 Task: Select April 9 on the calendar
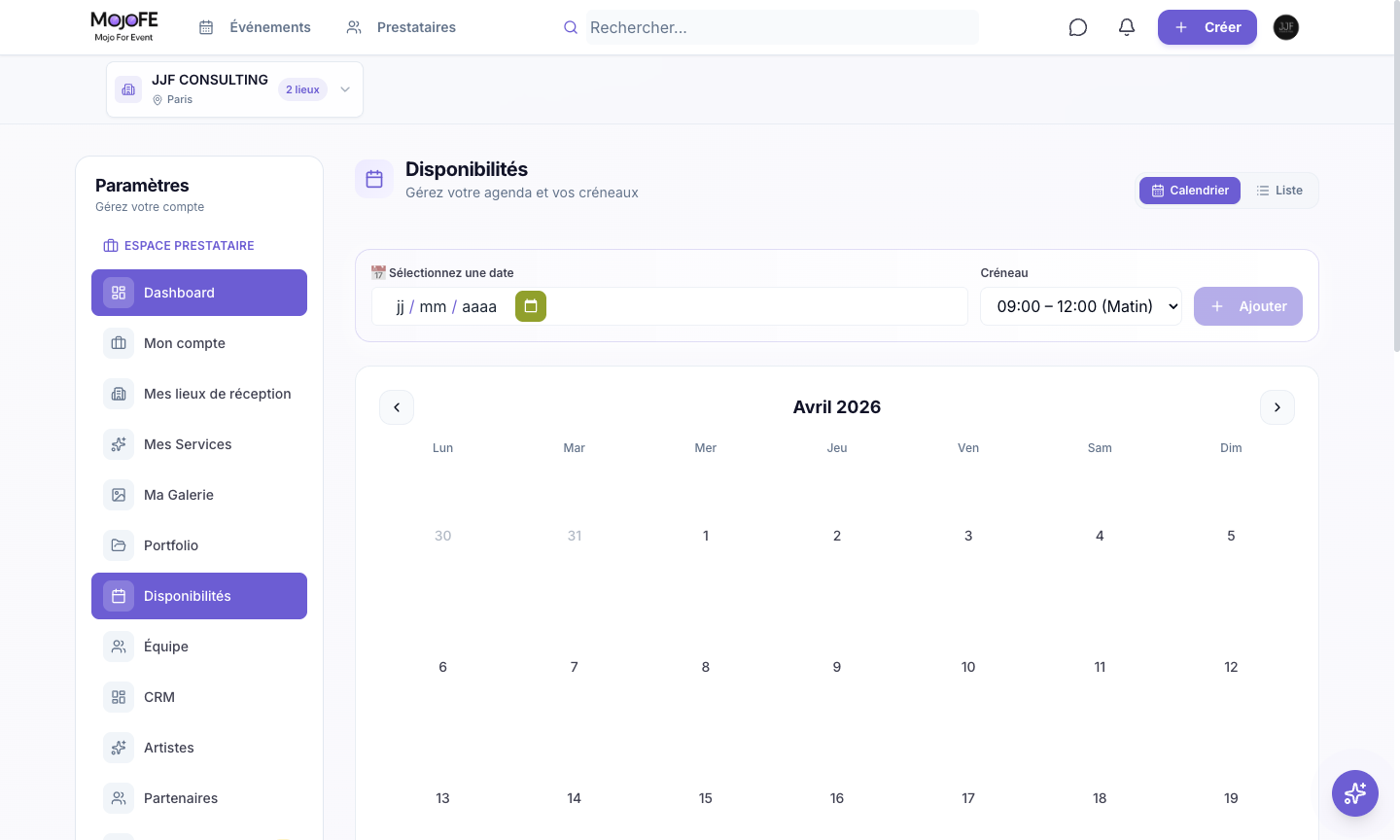tap(837, 667)
